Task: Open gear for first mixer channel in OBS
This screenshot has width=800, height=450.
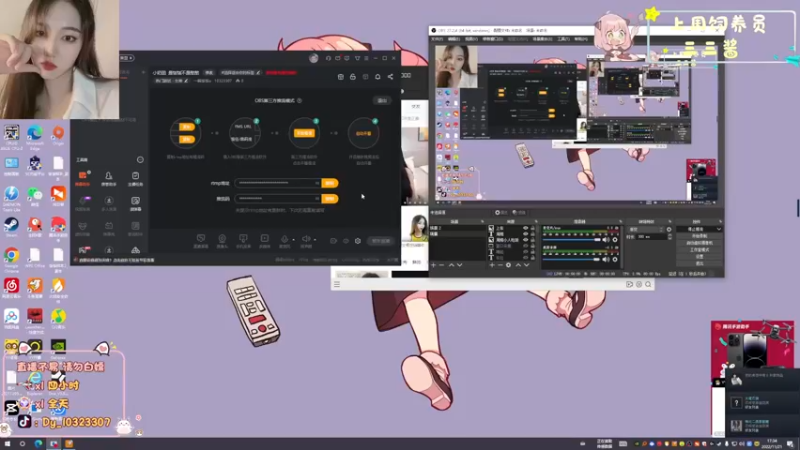Action: coord(615,240)
